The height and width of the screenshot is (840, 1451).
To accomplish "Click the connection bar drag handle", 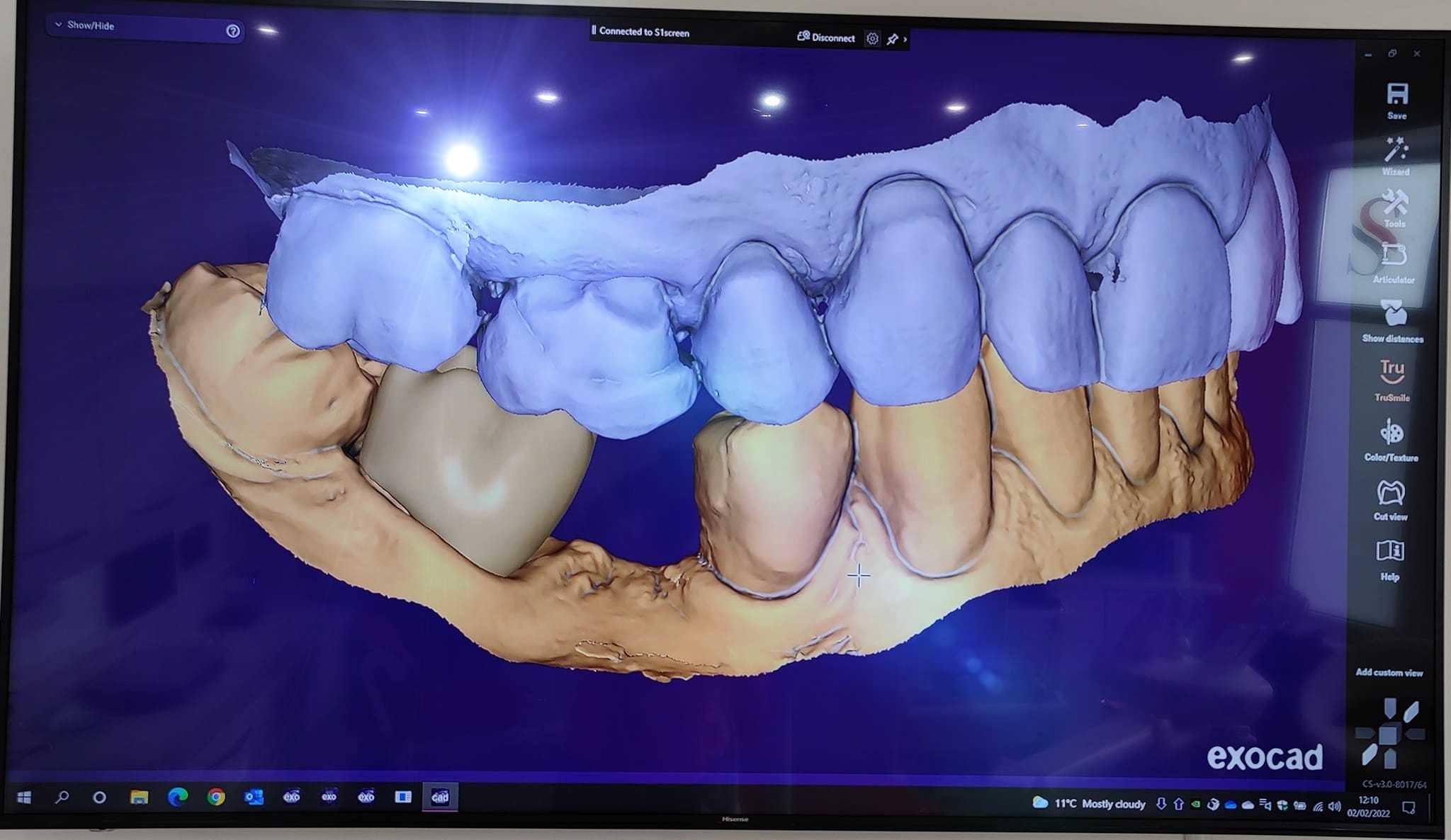I will (594, 30).
